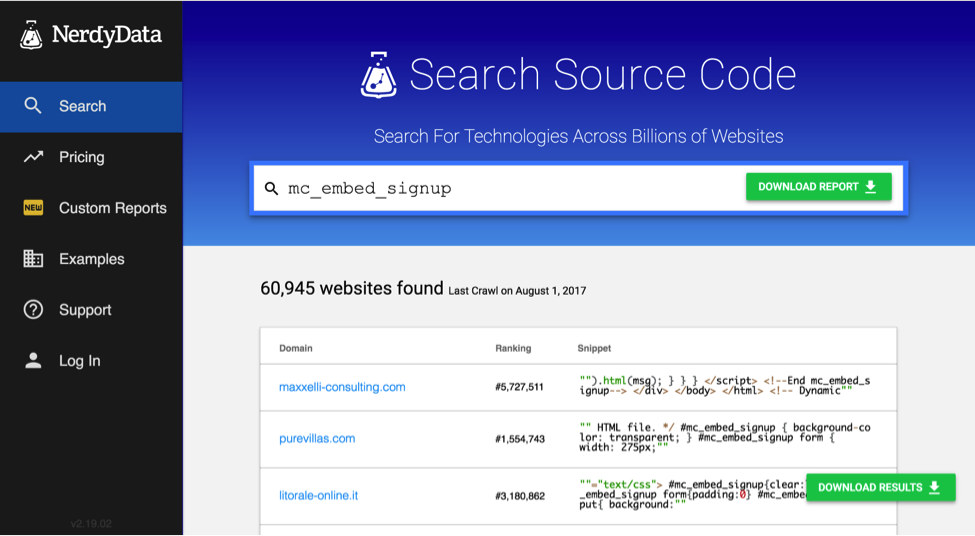Screen dimensions: 975x536
Task: Click the Support question mark icon
Action: coord(33,310)
